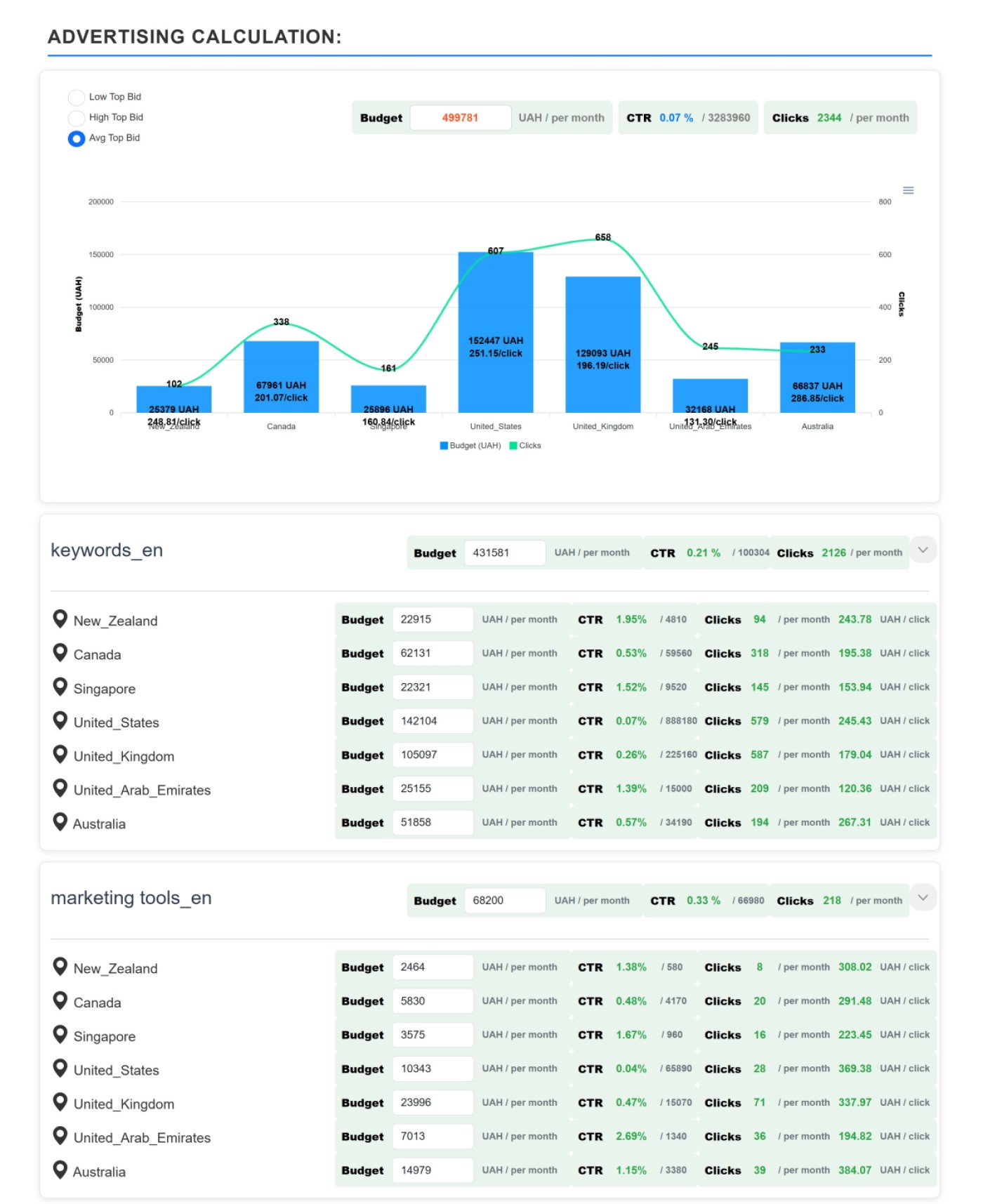Click the keywords_en group heading
This screenshot has height=1204, width=983.
pos(107,550)
